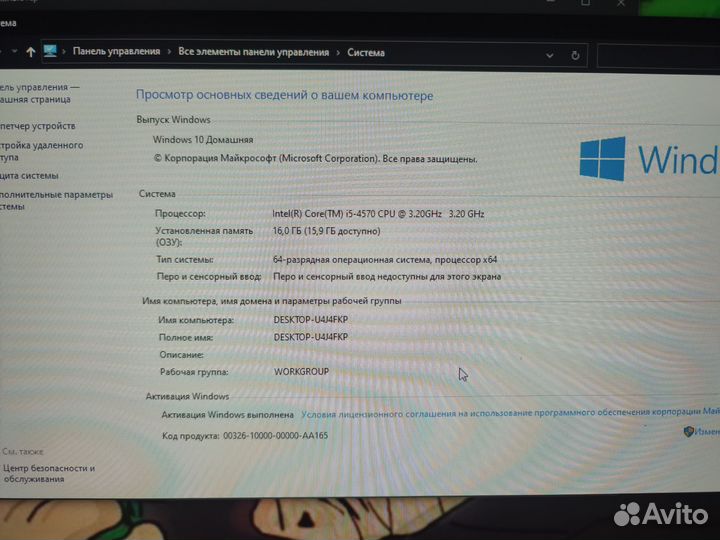Go to Все элементы панели управления breadcrumb
The width and height of the screenshot is (720, 540).
[x=253, y=52]
